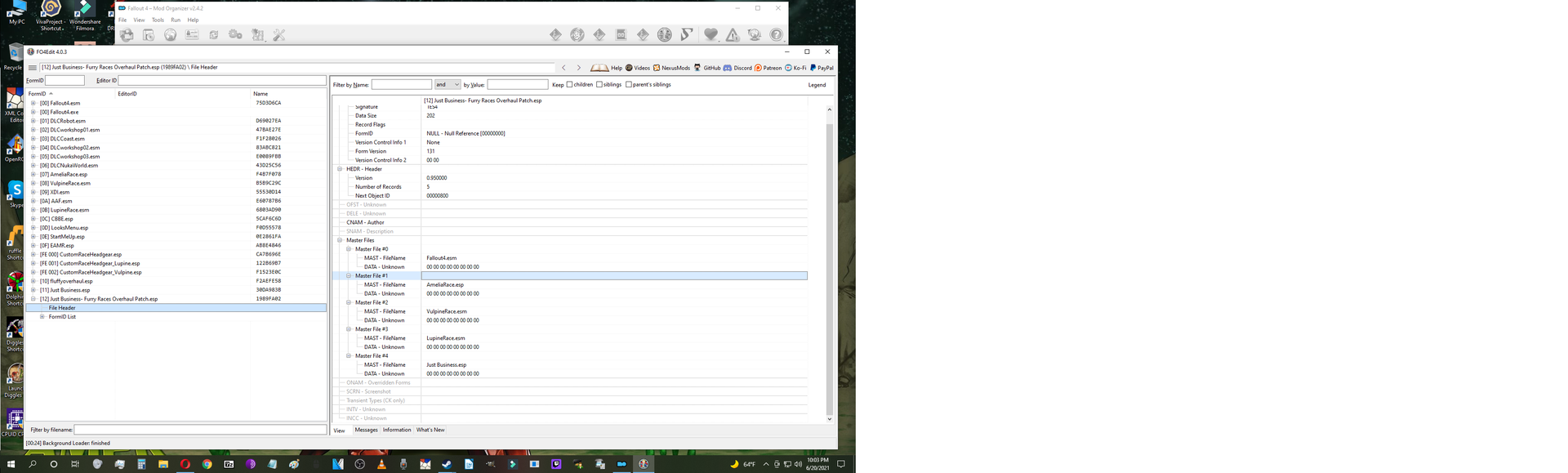This screenshot has height=473, width=1568.
Task: Click the FormID input field
Action: coord(65,80)
